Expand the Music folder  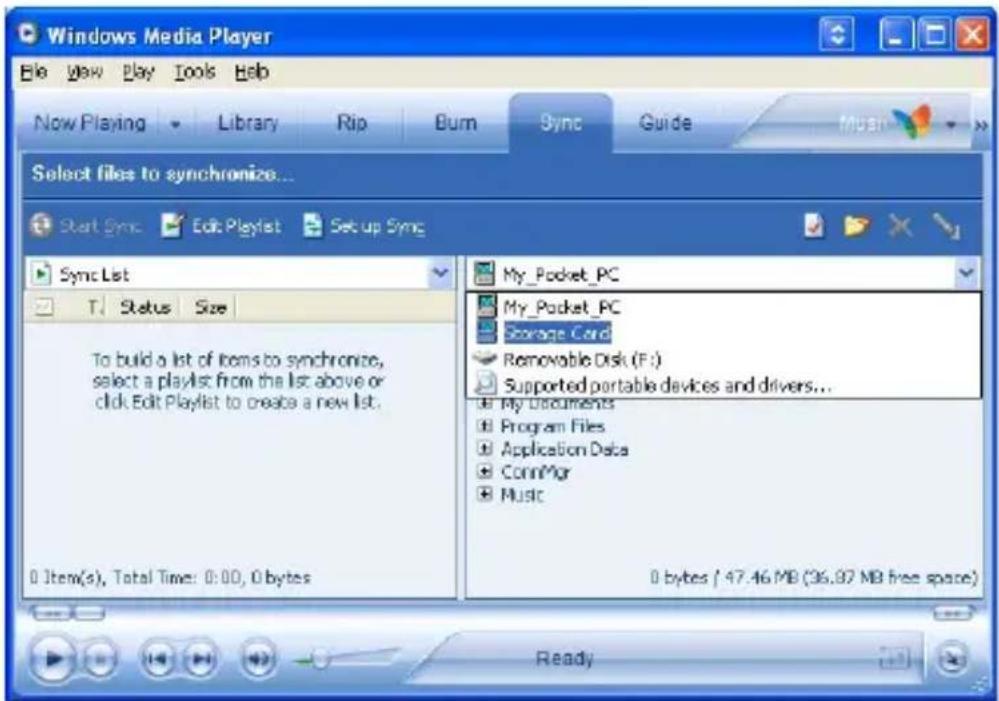point(485,494)
